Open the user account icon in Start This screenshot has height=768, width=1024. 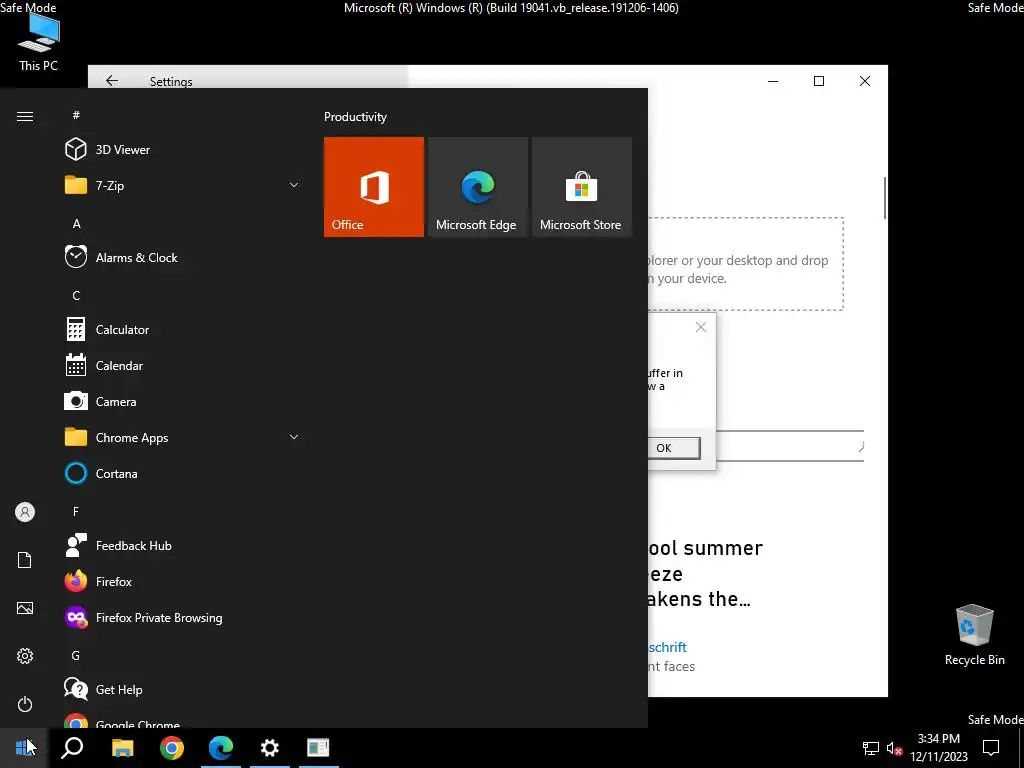pyautogui.click(x=25, y=512)
